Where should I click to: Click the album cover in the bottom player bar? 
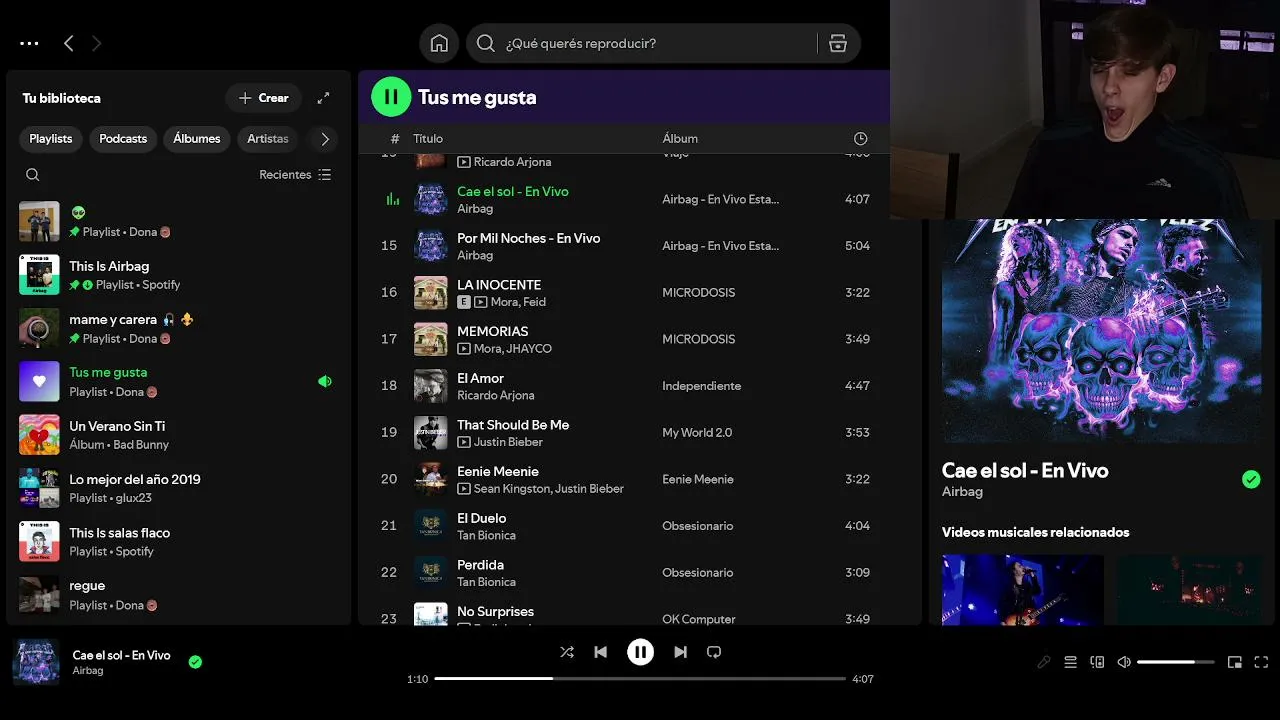pos(36,662)
